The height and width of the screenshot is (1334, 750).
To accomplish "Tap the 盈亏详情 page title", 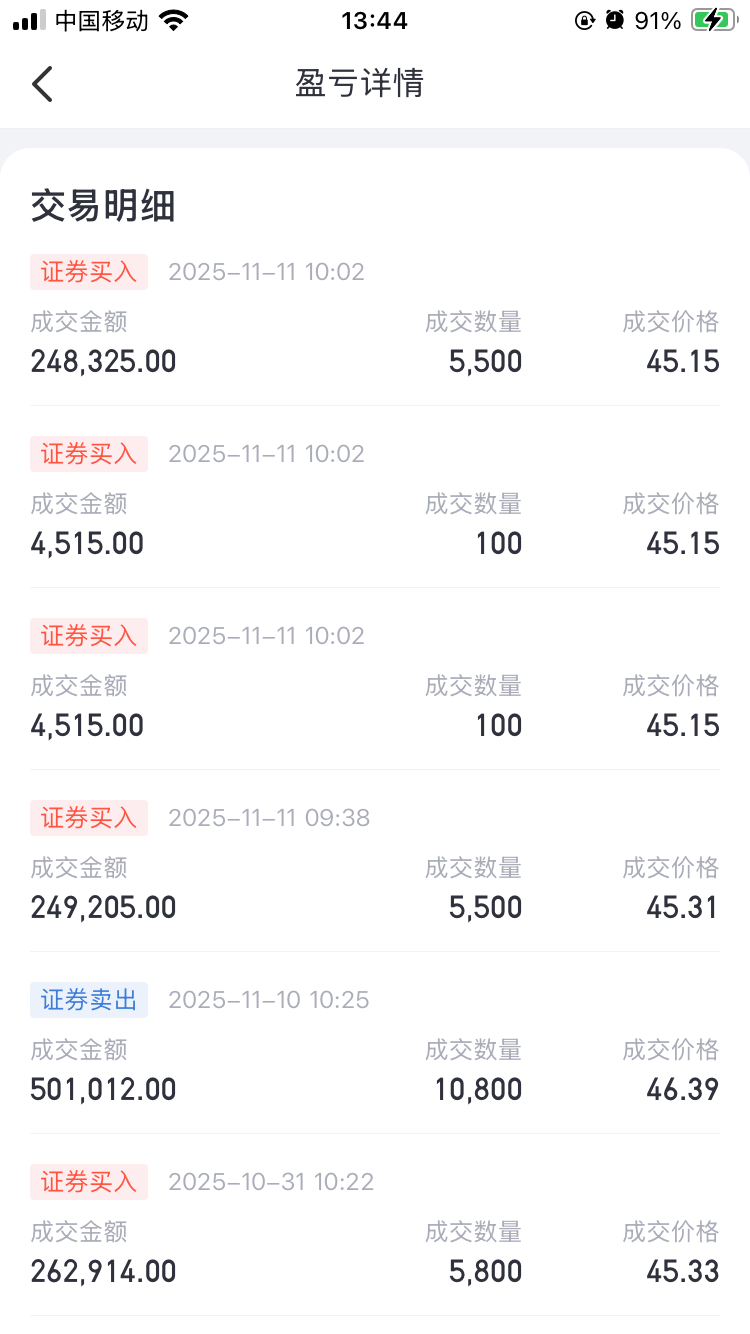I will [360, 83].
